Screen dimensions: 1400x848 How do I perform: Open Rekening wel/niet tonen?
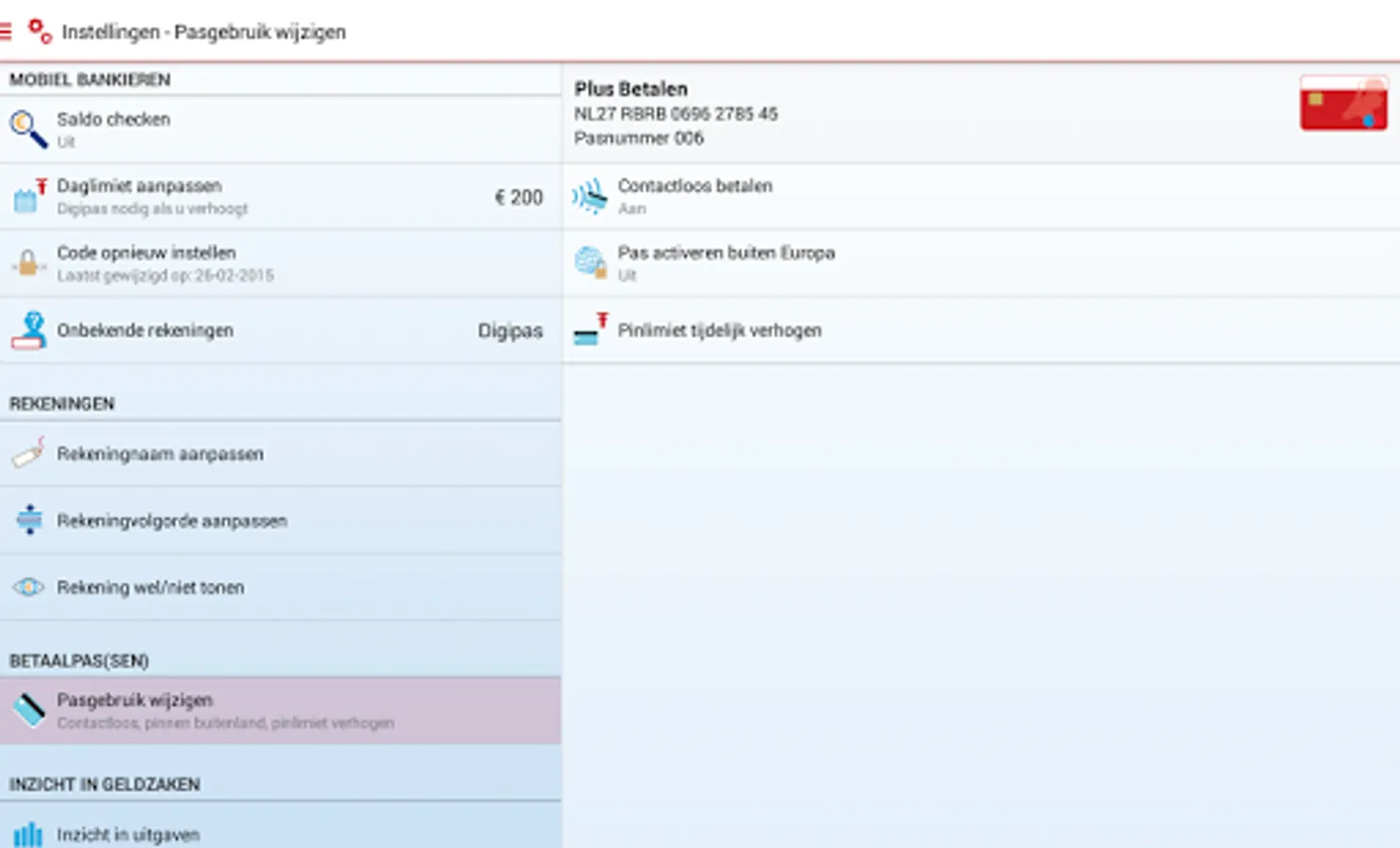281,587
